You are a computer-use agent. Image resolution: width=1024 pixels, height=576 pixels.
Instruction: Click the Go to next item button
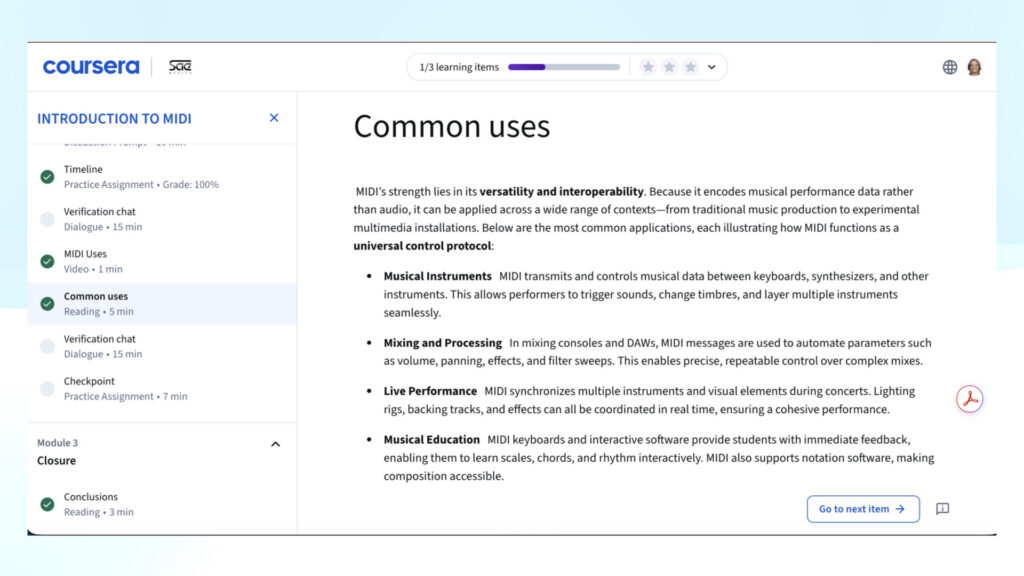[x=862, y=509]
